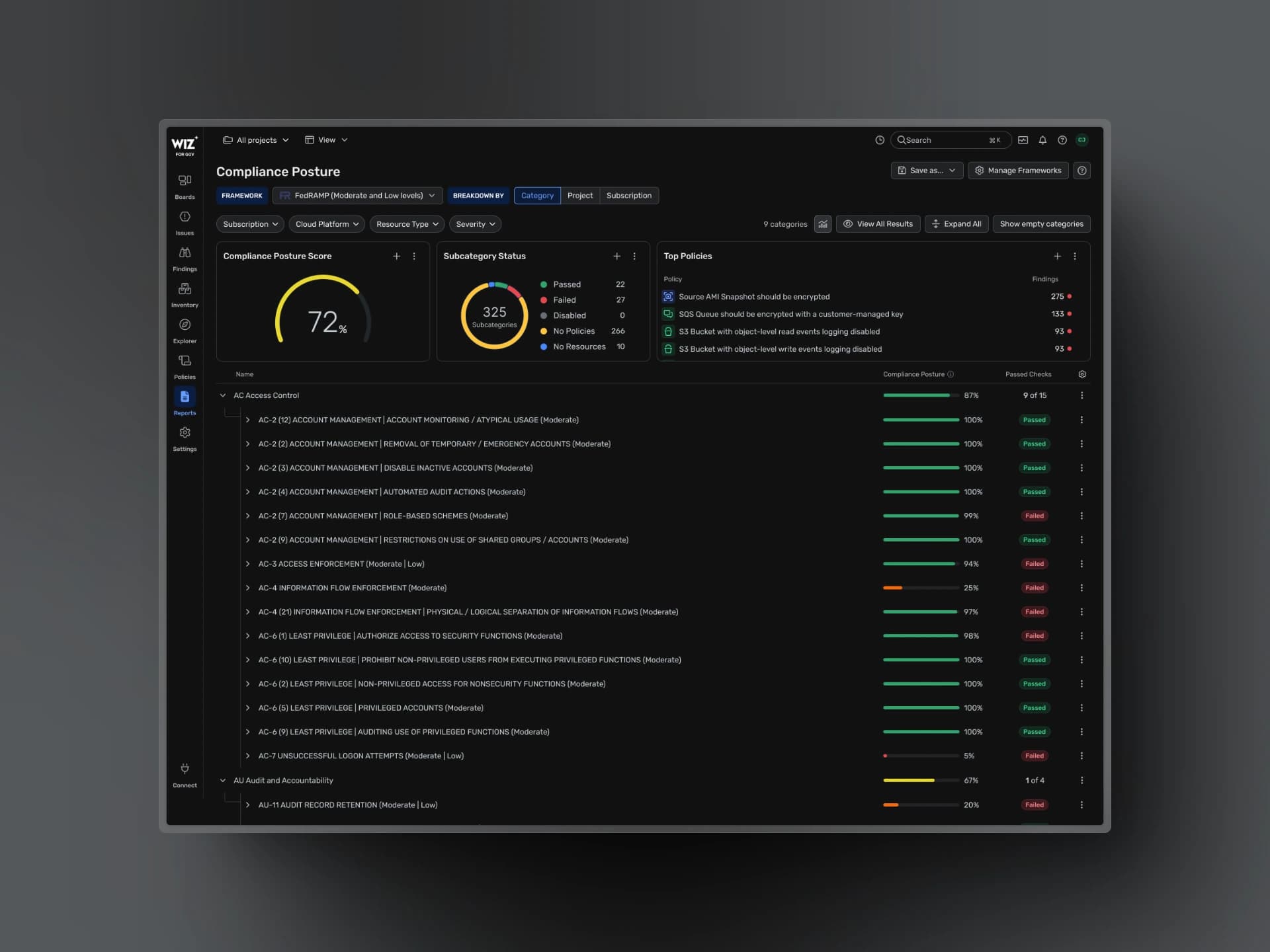Screen dimensions: 1270x952
Task: Click Compliance Posture info icon in header
Action: 951,374
